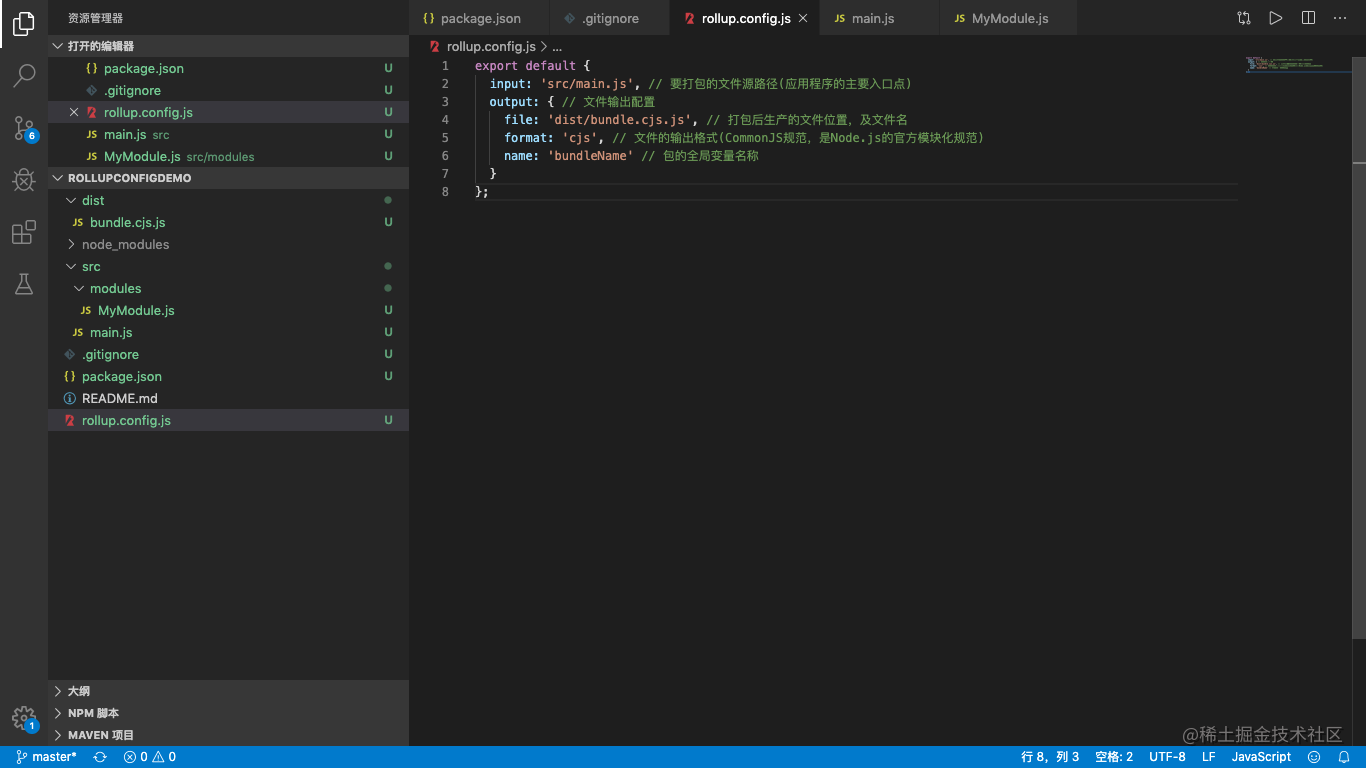Open the notifications bell
1366x768 pixels.
1345,757
